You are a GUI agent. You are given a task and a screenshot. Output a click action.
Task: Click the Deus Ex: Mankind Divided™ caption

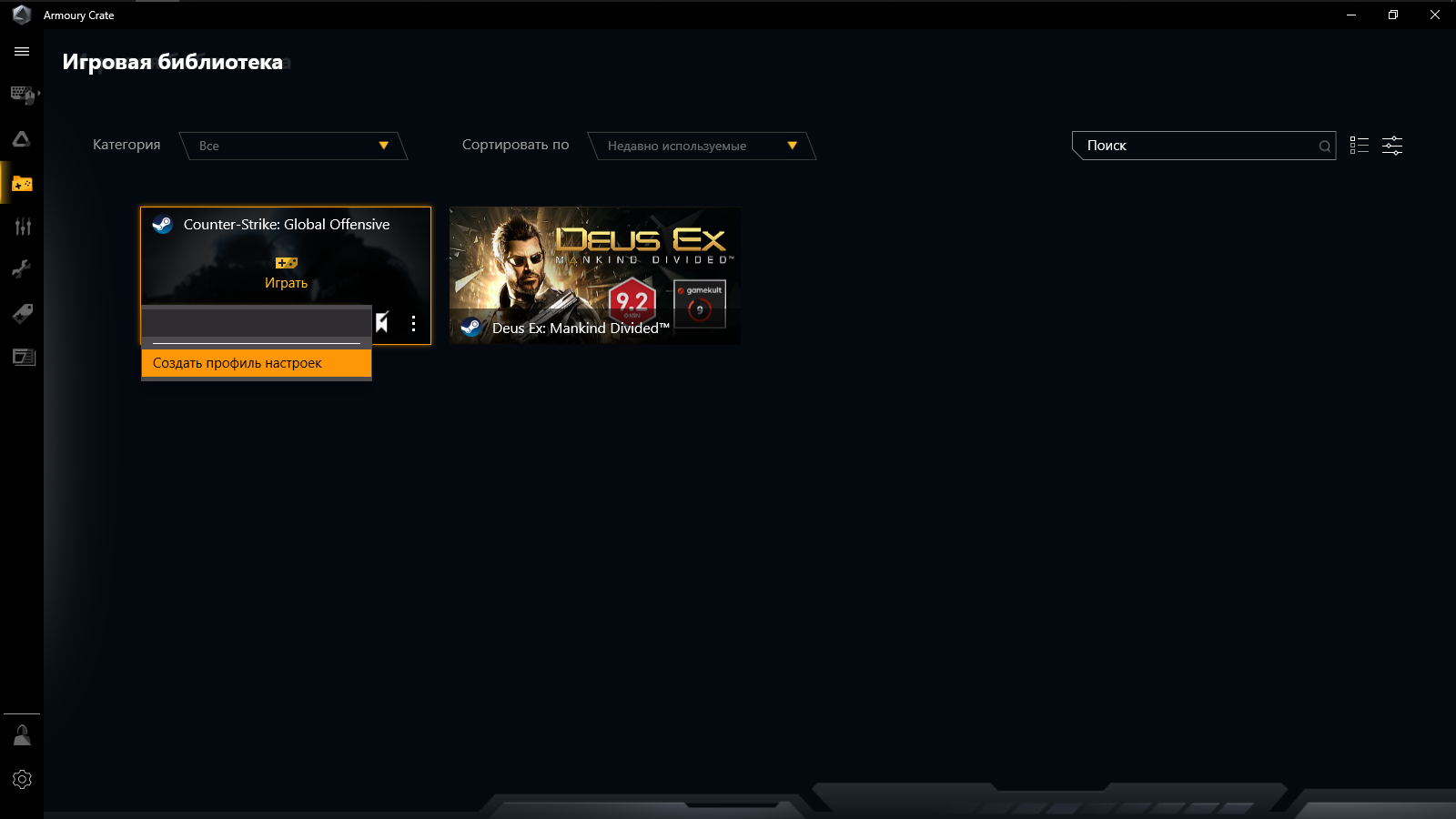581,329
